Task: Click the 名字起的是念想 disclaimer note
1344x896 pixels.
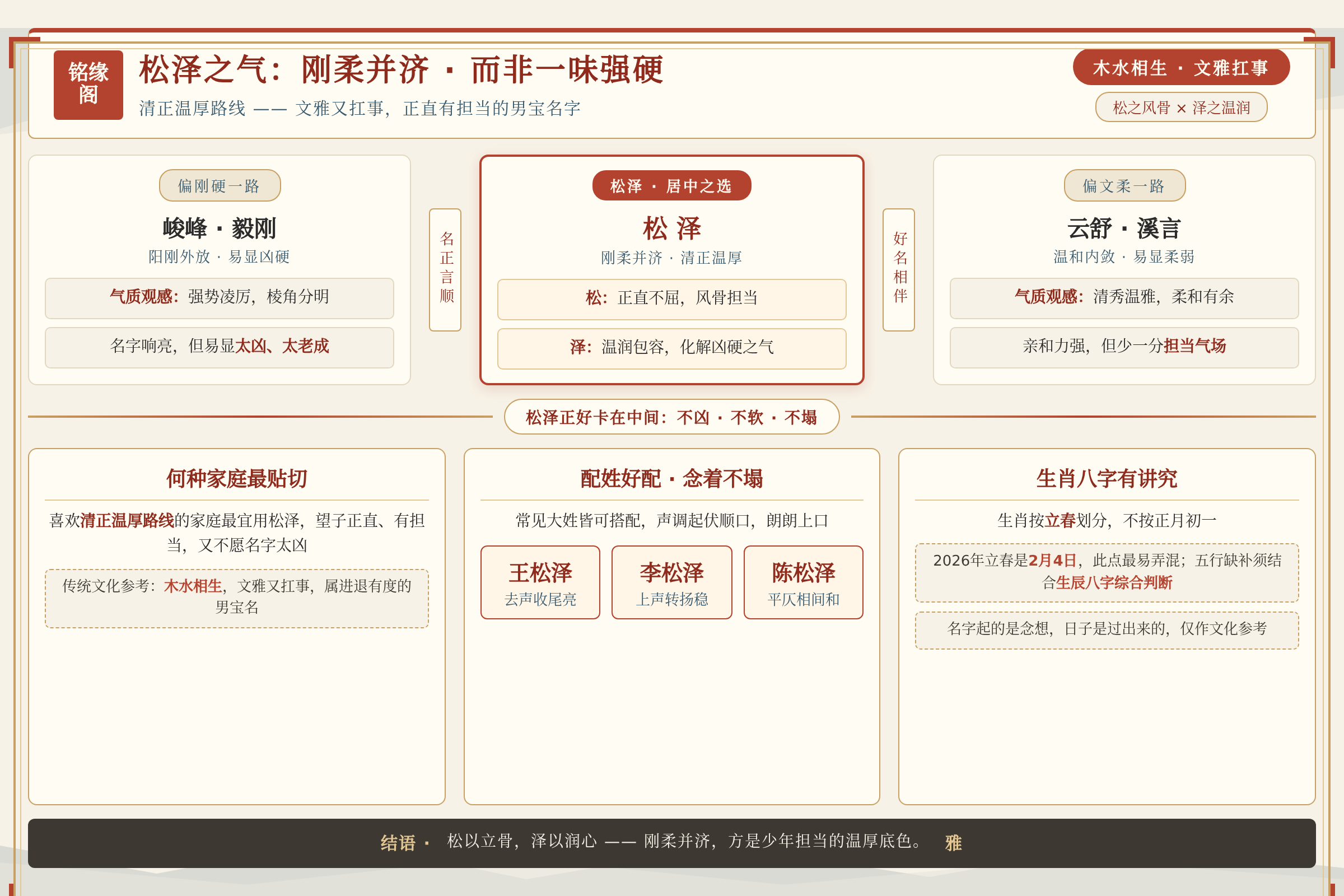Action: pos(1107,629)
